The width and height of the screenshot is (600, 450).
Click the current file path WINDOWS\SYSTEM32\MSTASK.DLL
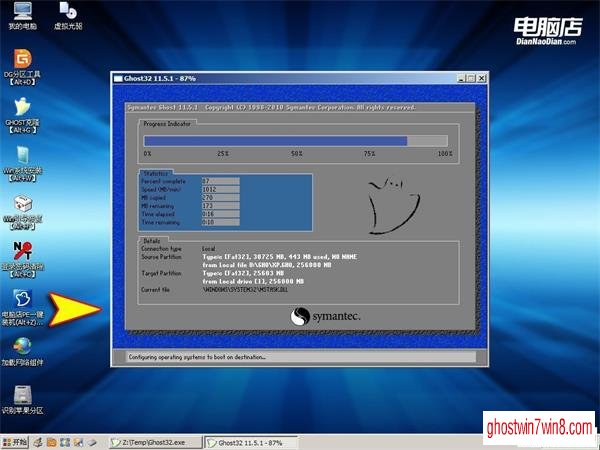(245, 290)
